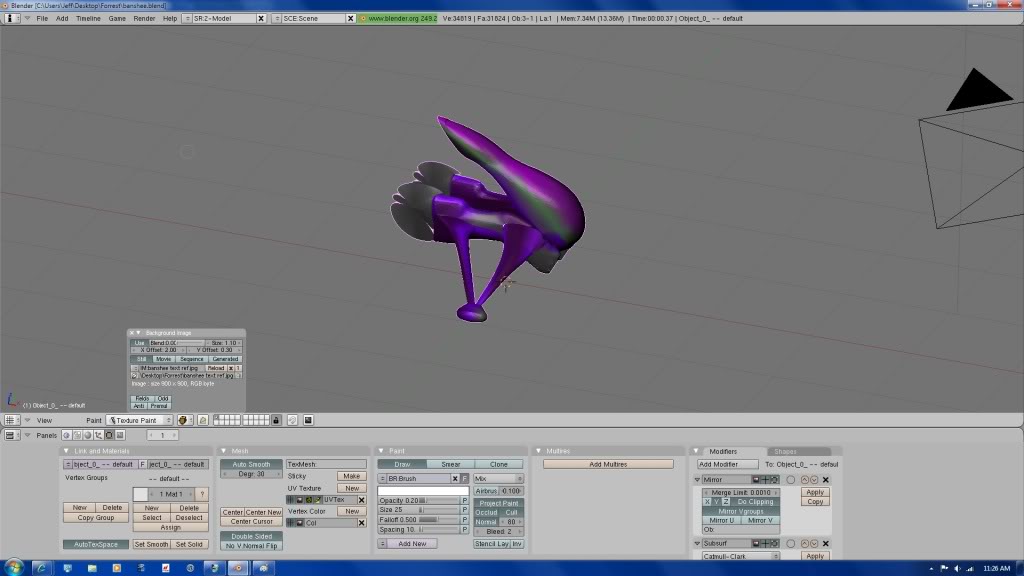Viewport: 1024px width, 576px height.
Task: Delete the Mirror modifier with its X
Action: click(x=825, y=479)
